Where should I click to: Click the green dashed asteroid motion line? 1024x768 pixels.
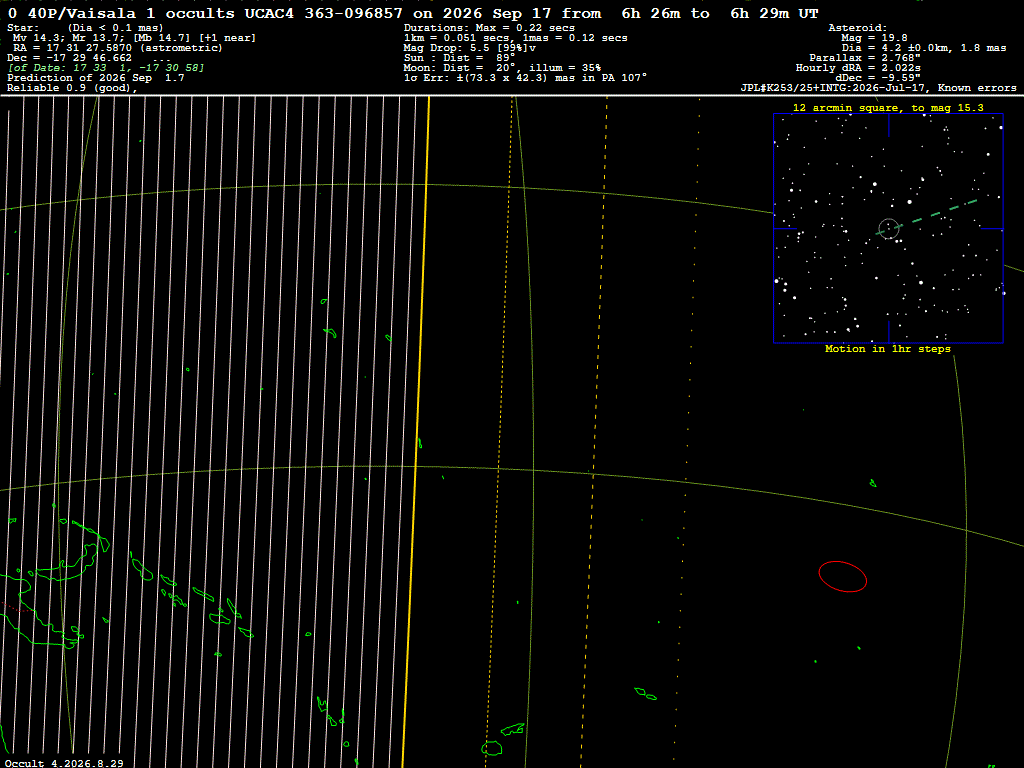tap(934, 213)
